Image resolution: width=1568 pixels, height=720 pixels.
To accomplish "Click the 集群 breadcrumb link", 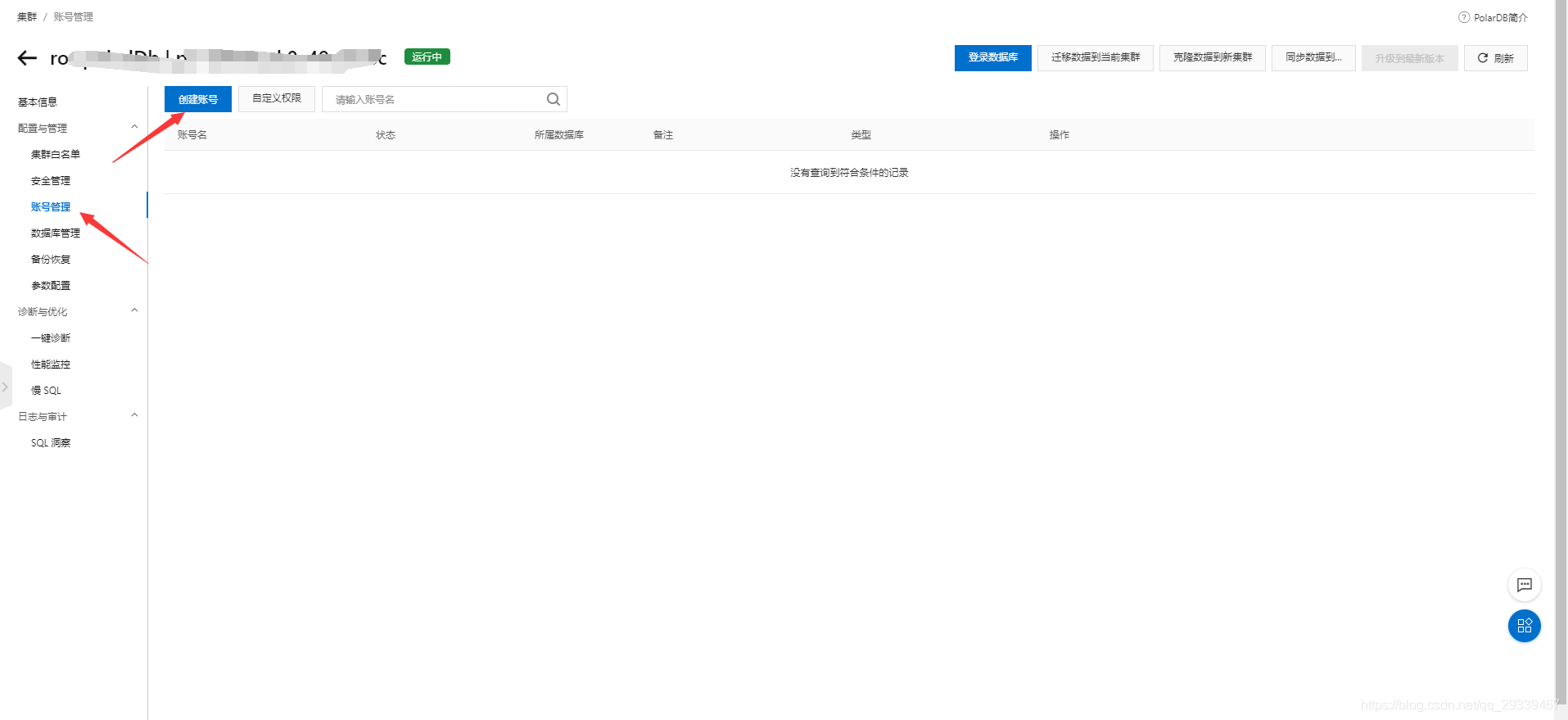I will [x=27, y=17].
